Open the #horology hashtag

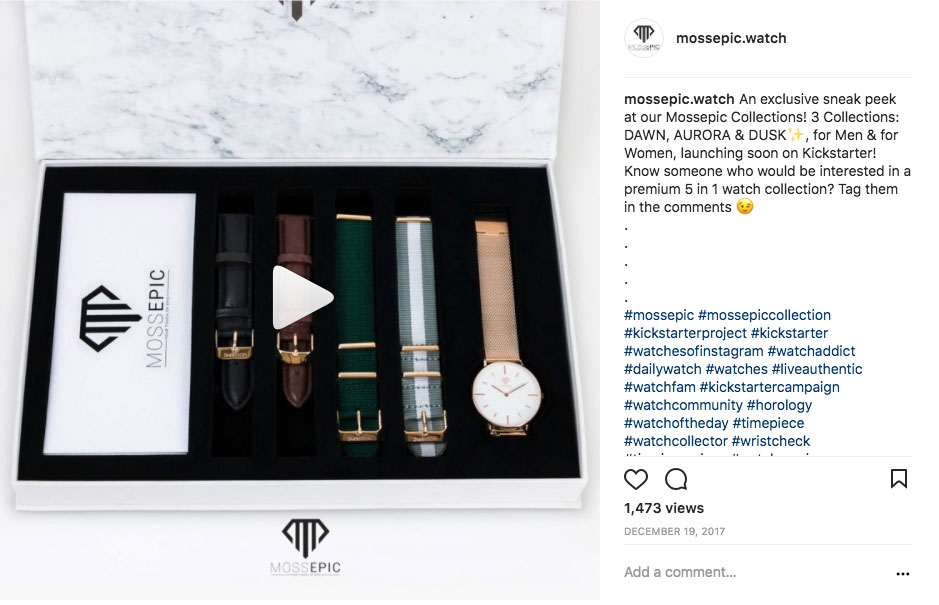[779, 405]
